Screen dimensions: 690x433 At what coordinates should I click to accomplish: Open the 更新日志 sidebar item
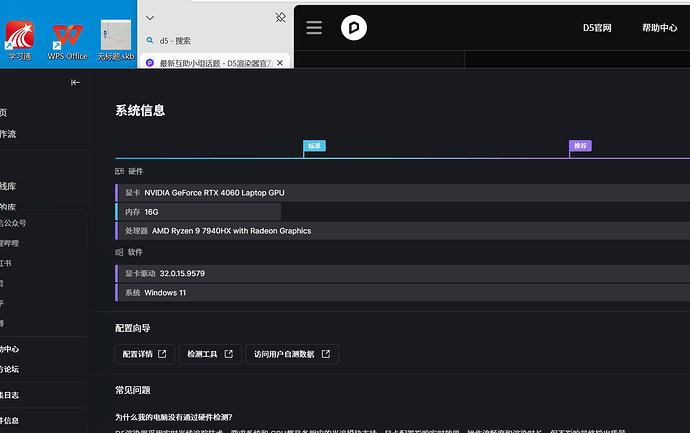click(9, 395)
